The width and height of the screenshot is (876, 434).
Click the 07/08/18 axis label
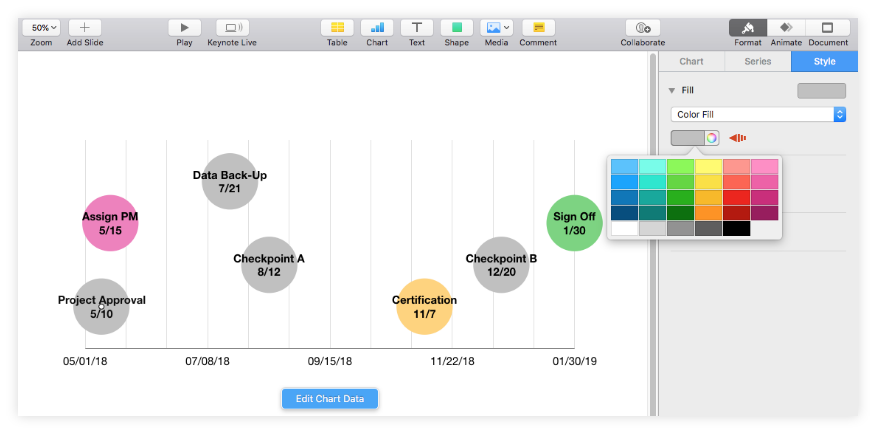point(207,361)
